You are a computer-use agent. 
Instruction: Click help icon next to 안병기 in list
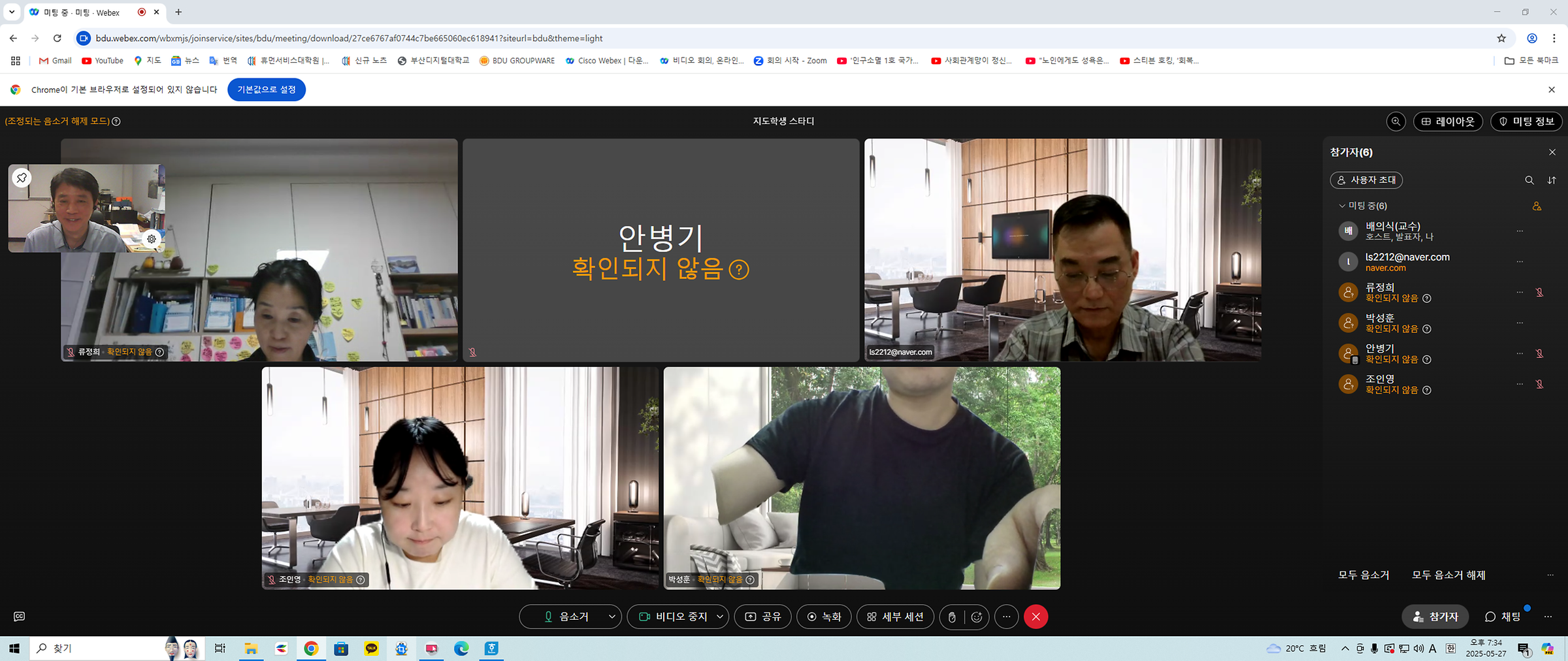coord(1427,360)
